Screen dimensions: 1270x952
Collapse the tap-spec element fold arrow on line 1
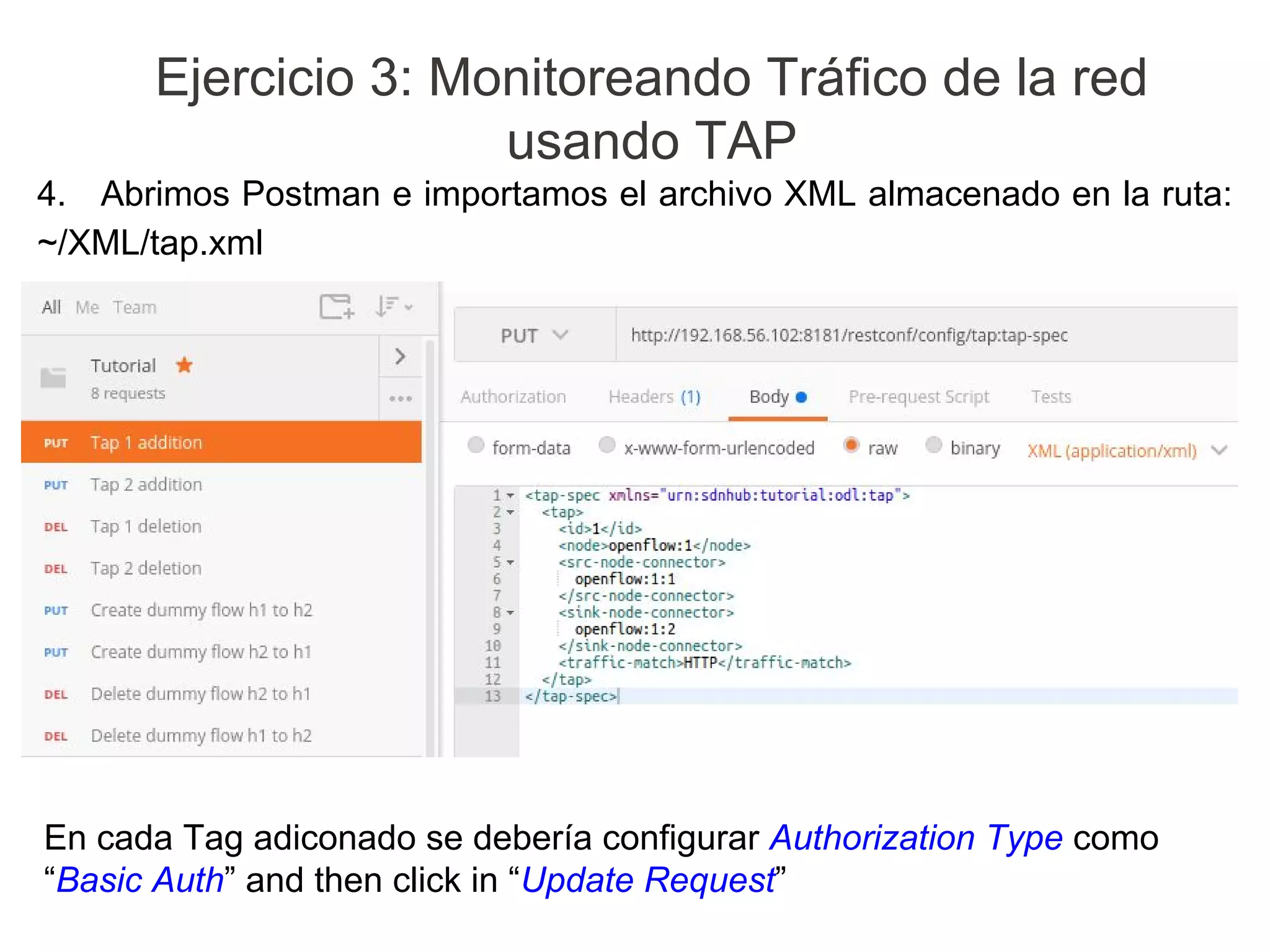510,495
